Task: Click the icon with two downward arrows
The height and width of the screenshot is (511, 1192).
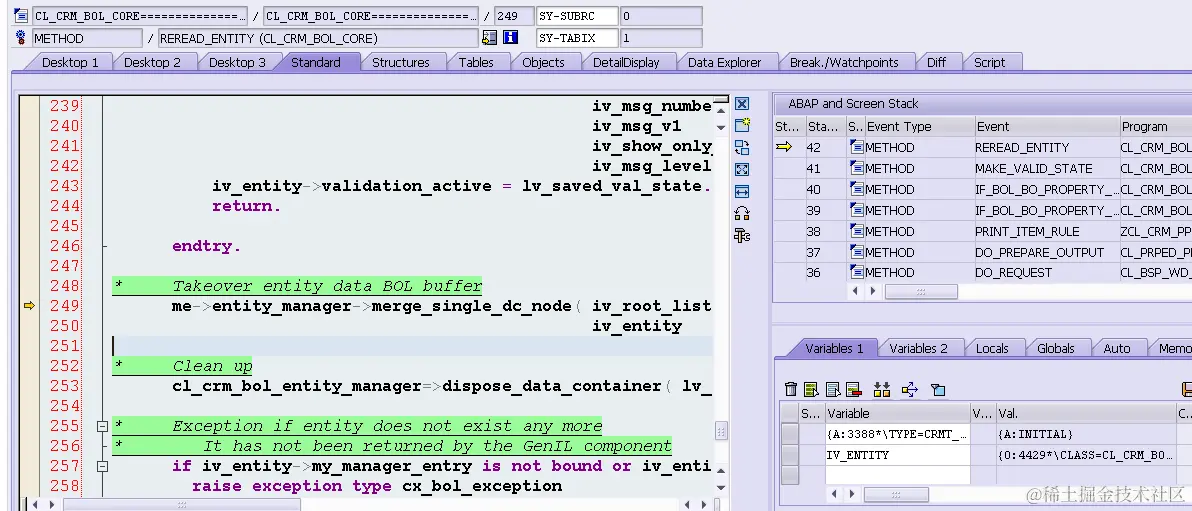Action: pos(882,389)
